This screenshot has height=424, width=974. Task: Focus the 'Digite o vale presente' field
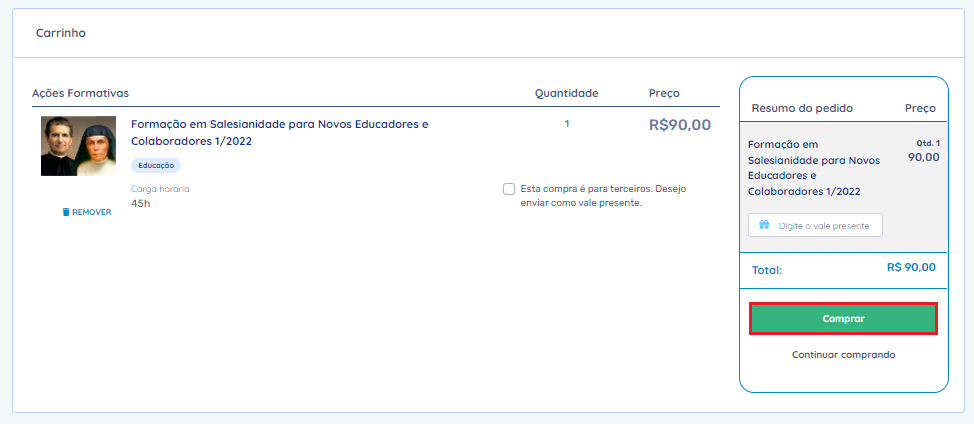pos(824,226)
